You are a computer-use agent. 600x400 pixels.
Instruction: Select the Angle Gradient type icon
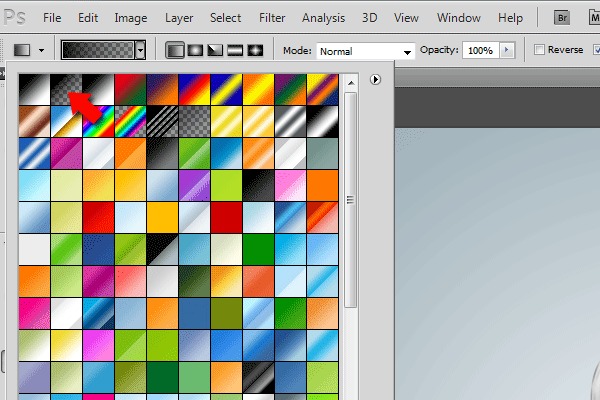215,50
